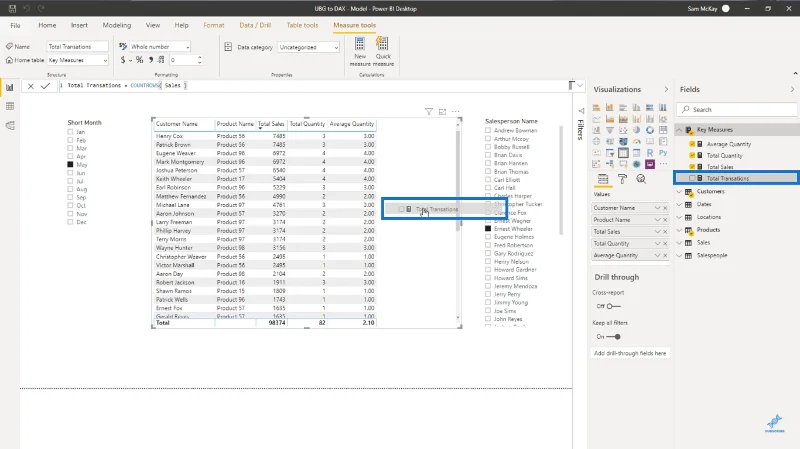Screen dimensions: 800x449
Task: Check the Jan box in Short Month slicer
Action: (x=70, y=132)
